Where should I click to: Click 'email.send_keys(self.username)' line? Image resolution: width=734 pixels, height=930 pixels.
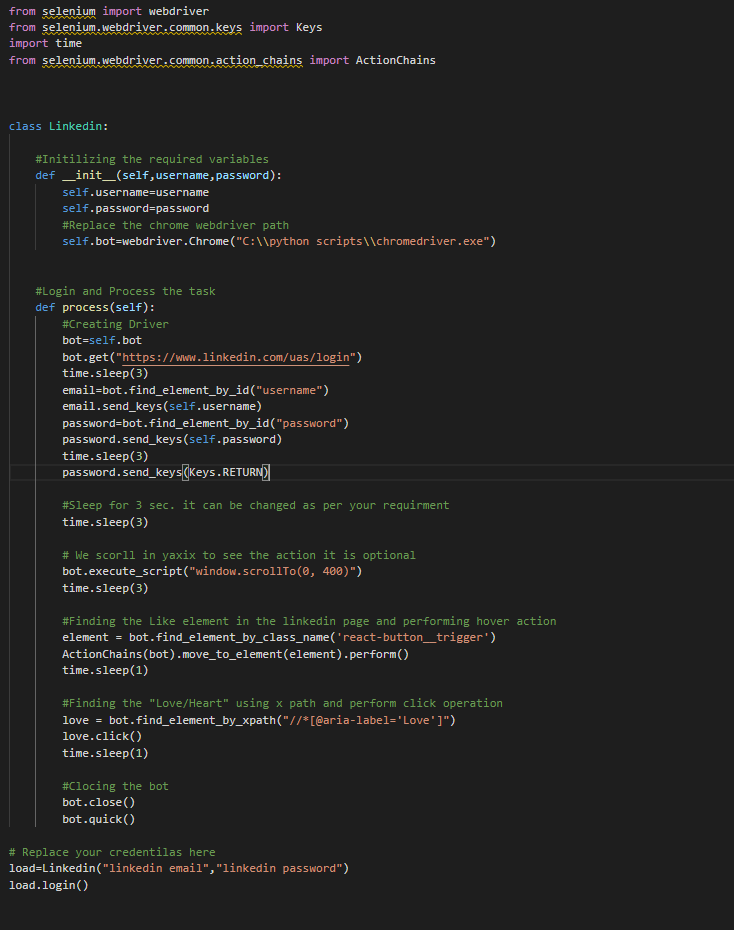click(x=162, y=406)
